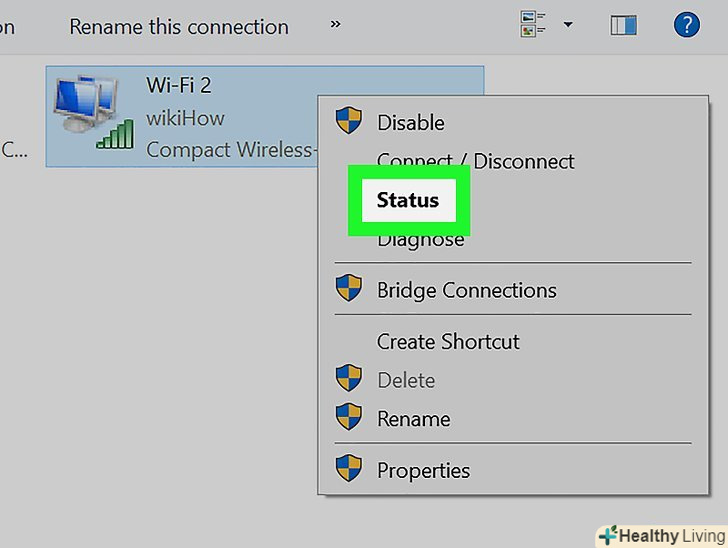Screen dimensions: 728x548
Task: Click the shield icon beside Disable
Action: coord(348,122)
